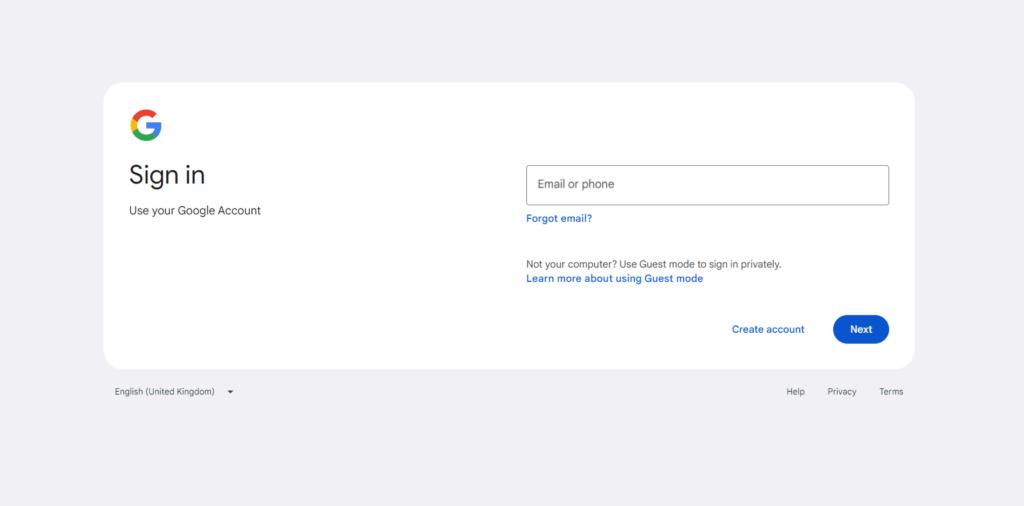Open the Privacy footer link
The height and width of the screenshot is (506, 1024).
842,392
